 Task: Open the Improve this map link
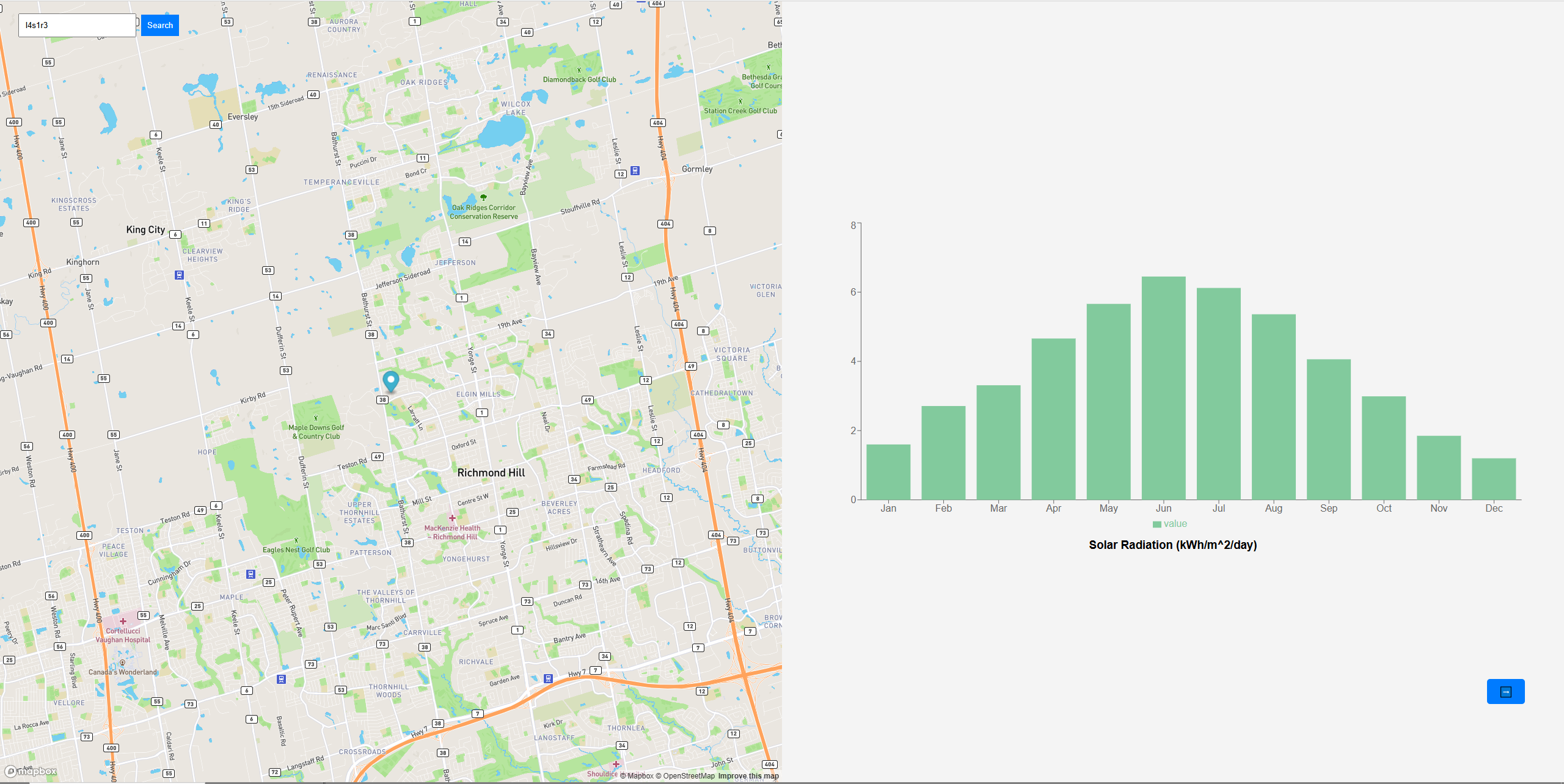tap(748, 776)
